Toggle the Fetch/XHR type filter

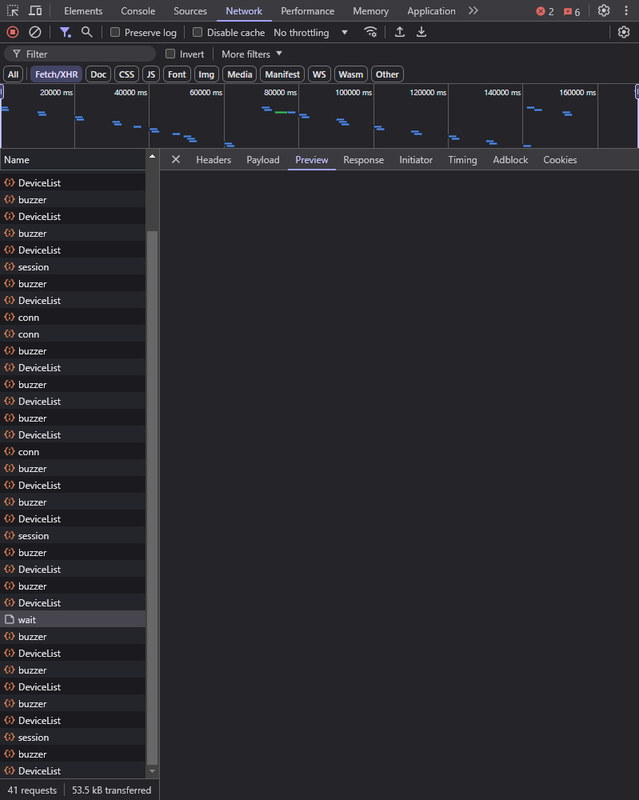coord(56,74)
